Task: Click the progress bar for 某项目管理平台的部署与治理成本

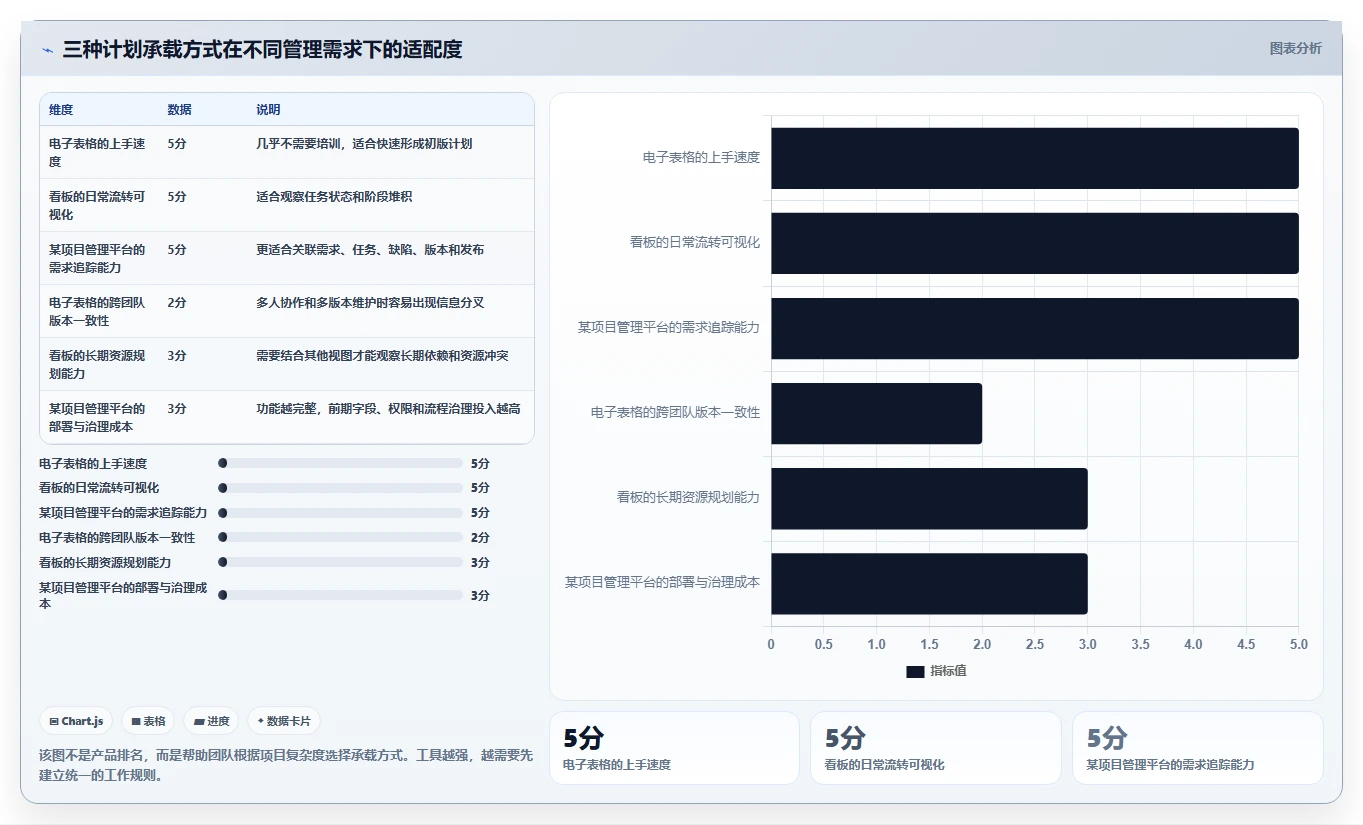Action: point(340,595)
